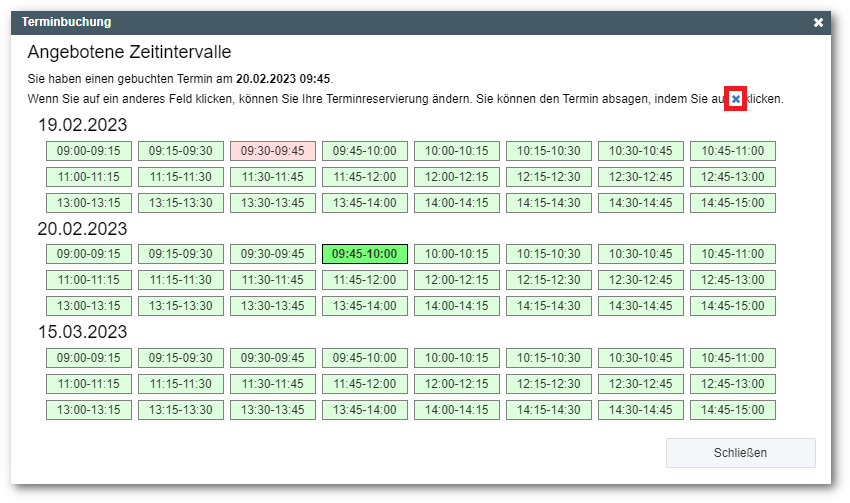Book 14:00-14:15 on 20.02.2023

[456, 306]
